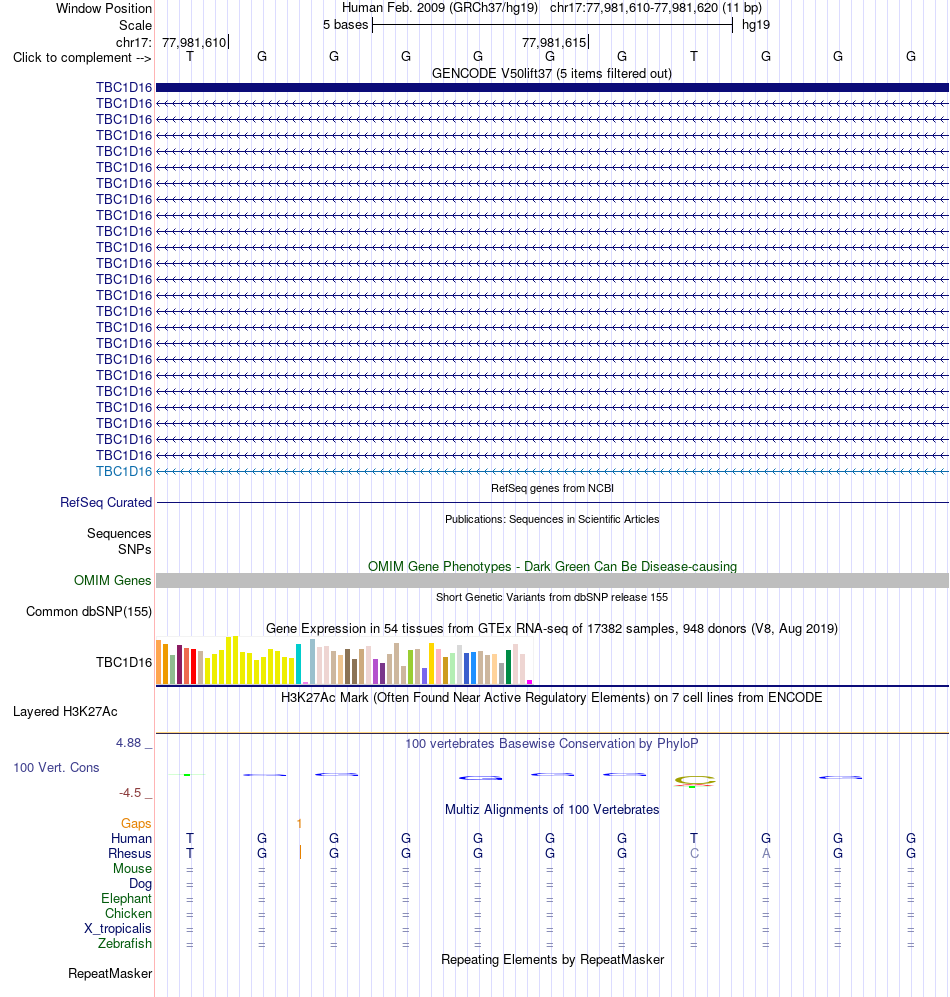This screenshot has height=997, width=950.
Task: Click the Elephant alignment row label
Action: (127, 898)
